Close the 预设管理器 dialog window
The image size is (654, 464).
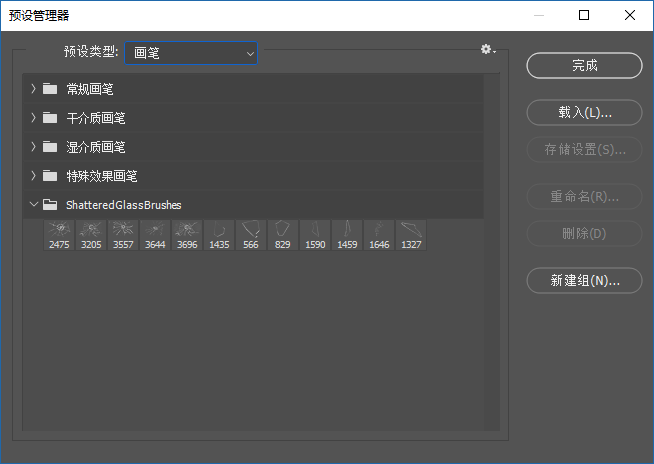coord(630,15)
